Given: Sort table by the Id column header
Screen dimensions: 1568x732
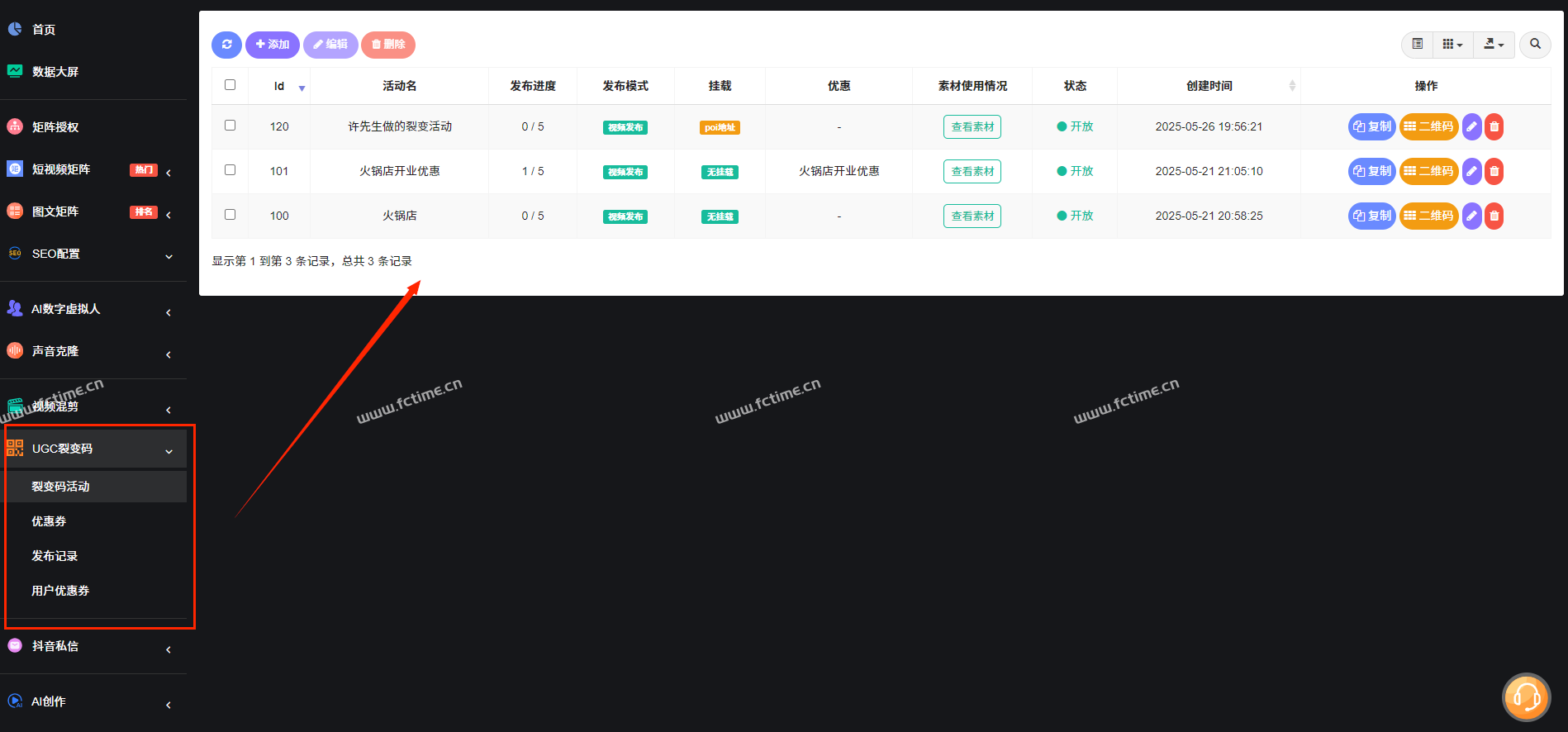Looking at the screenshot, I should [x=279, y=86].
